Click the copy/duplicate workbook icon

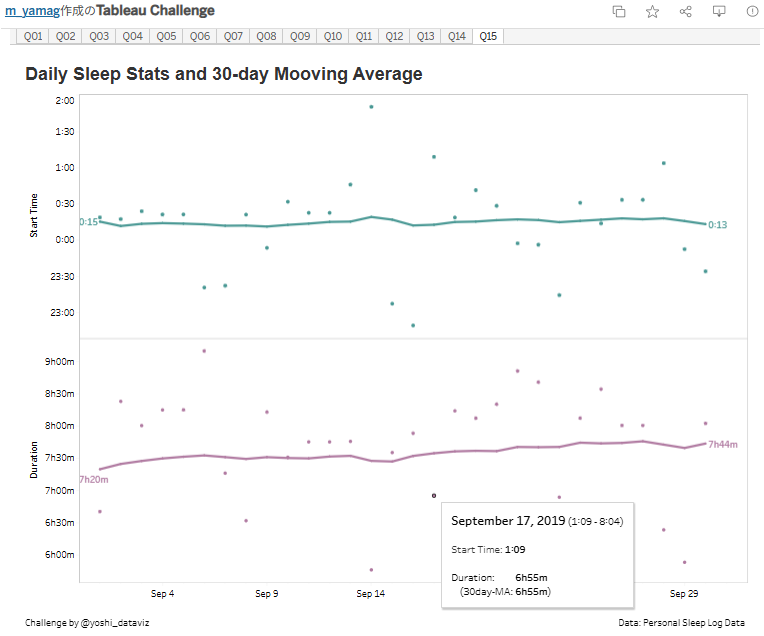(x=619, y=11)
